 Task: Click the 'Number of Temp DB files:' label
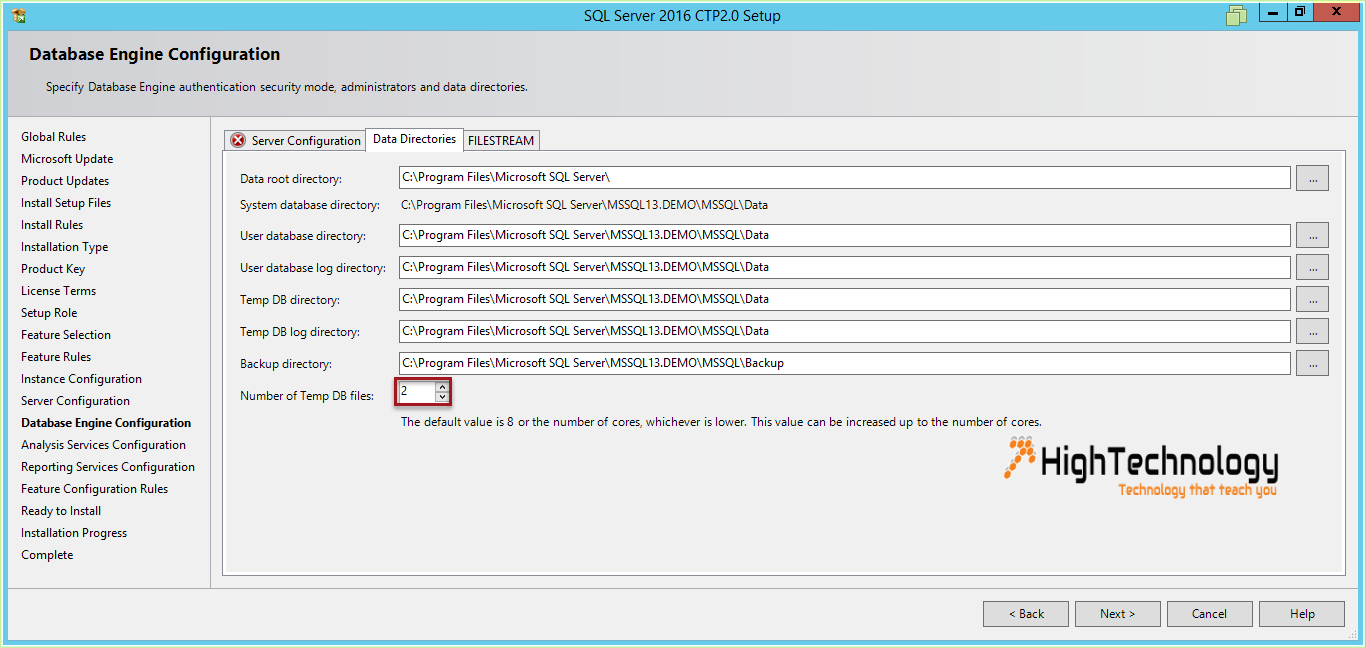(x=307, y=396)
